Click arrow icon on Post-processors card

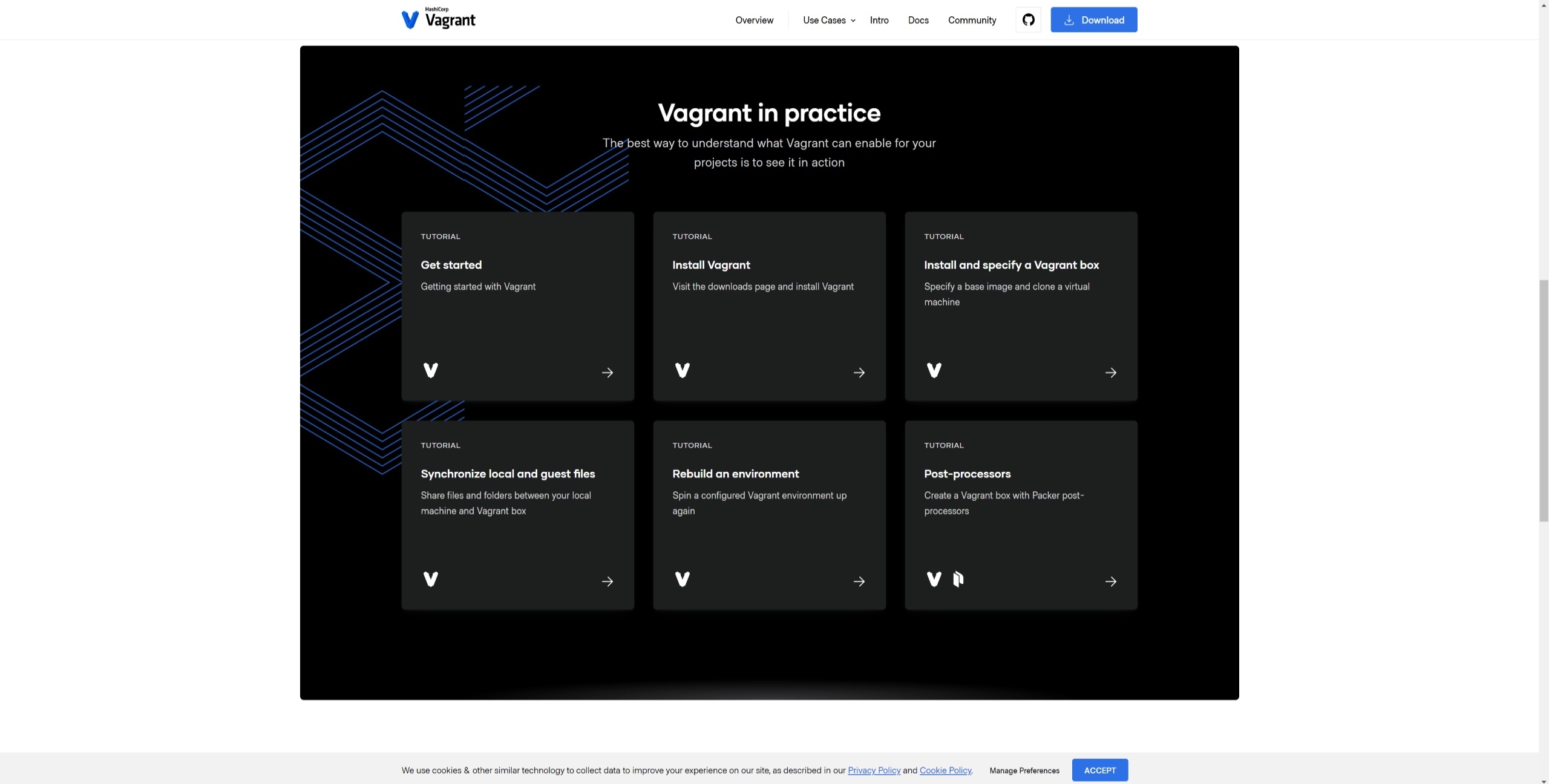click(1111, 581)
